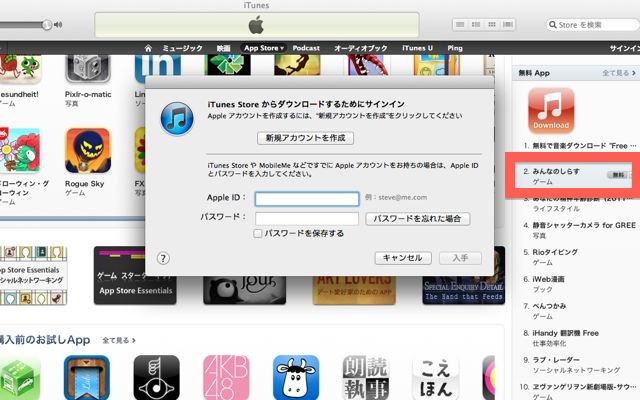Open the iTunes U store tab
The image size is (640, 400).
(417, 48)
